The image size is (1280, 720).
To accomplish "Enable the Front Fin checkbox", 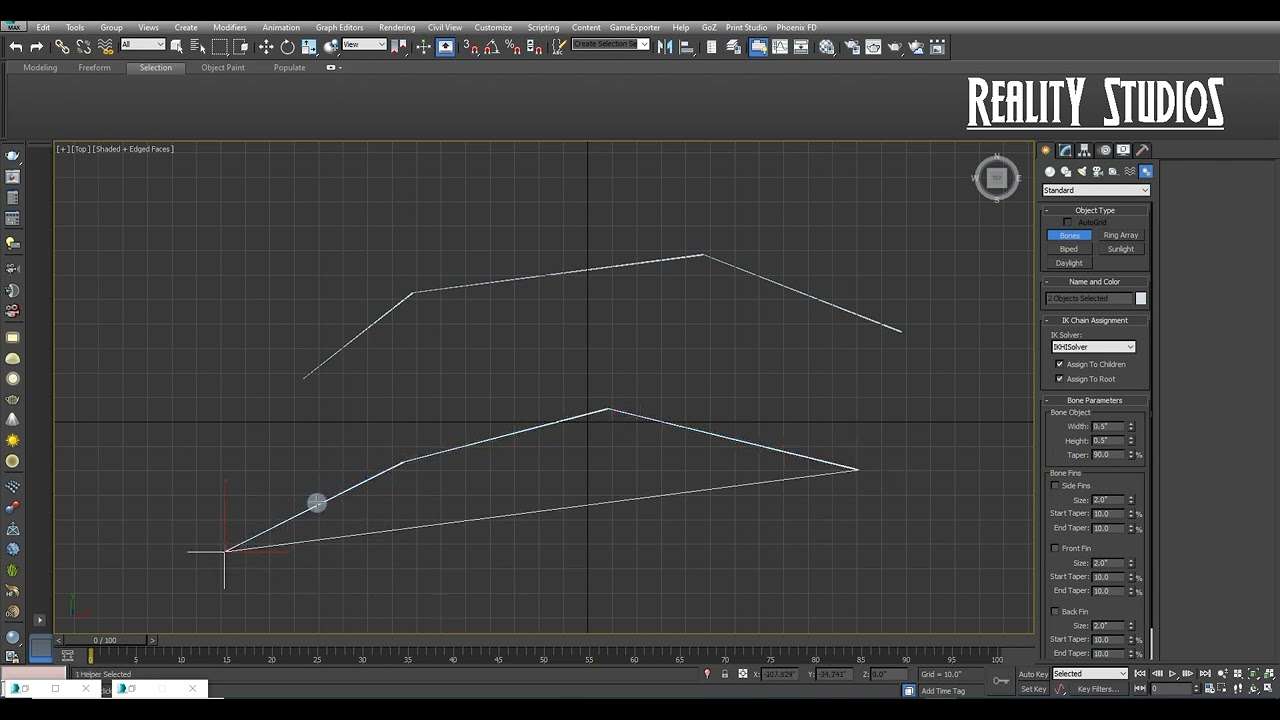I will click(1055, 548).
